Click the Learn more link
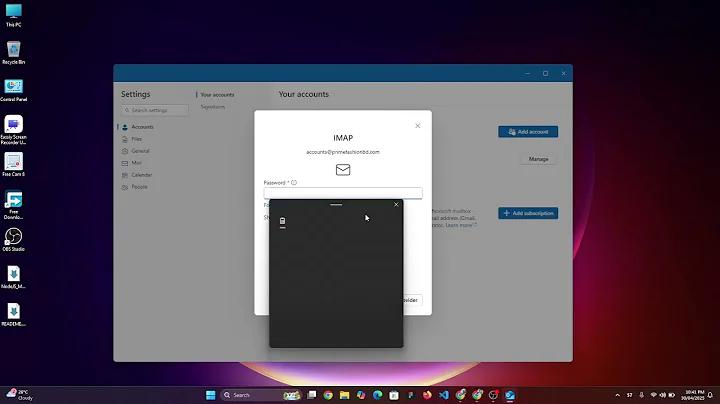The image size is (720, 404). pyautogui.click(x=460, y=225)
